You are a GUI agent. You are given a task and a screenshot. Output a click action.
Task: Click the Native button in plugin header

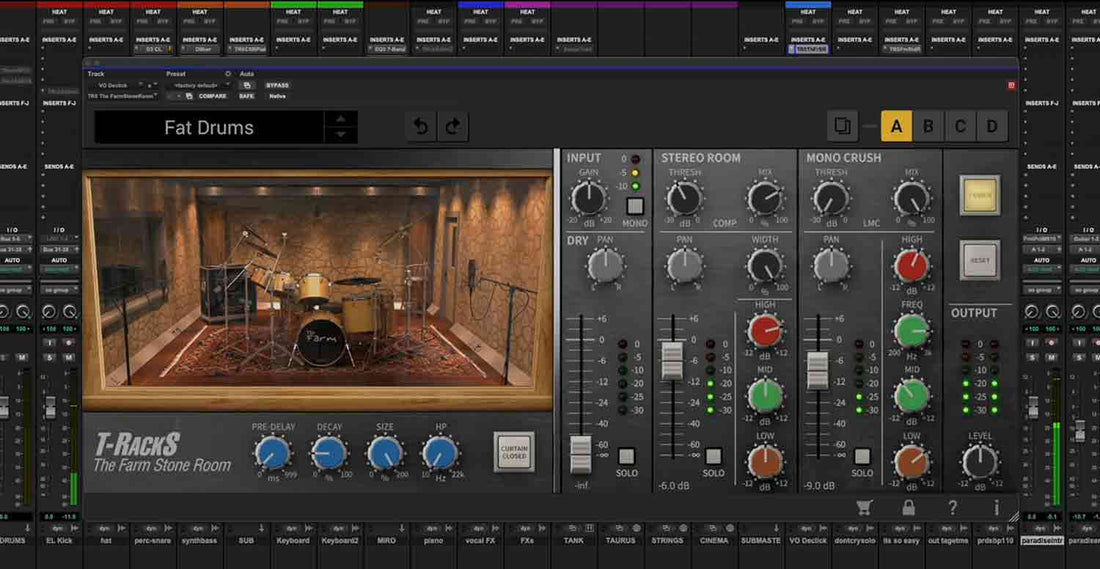(x=277, y=96)
